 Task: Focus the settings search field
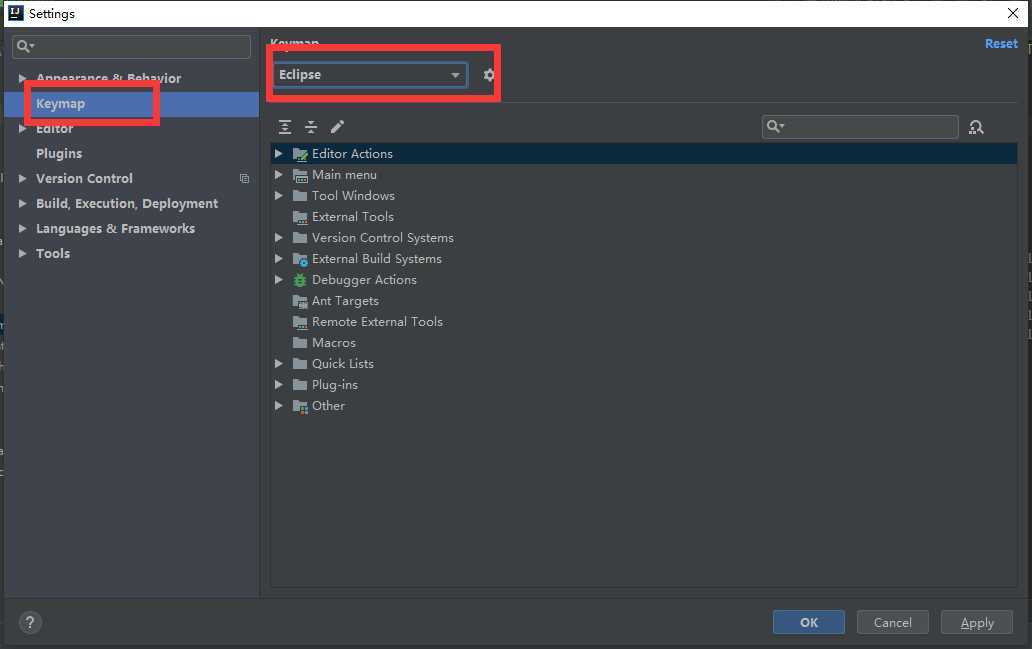(x=132, y=47)
